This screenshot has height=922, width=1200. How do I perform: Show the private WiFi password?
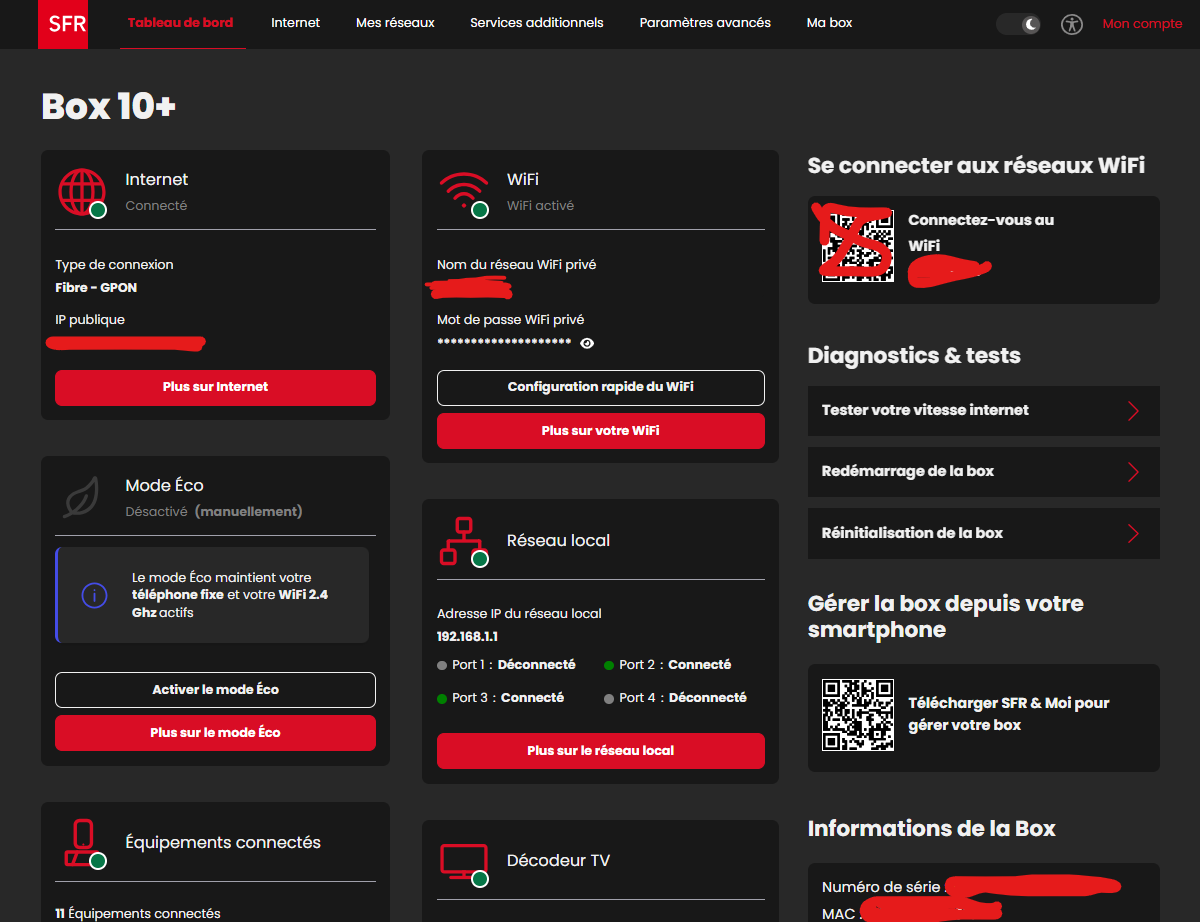[x=587, y=343]
